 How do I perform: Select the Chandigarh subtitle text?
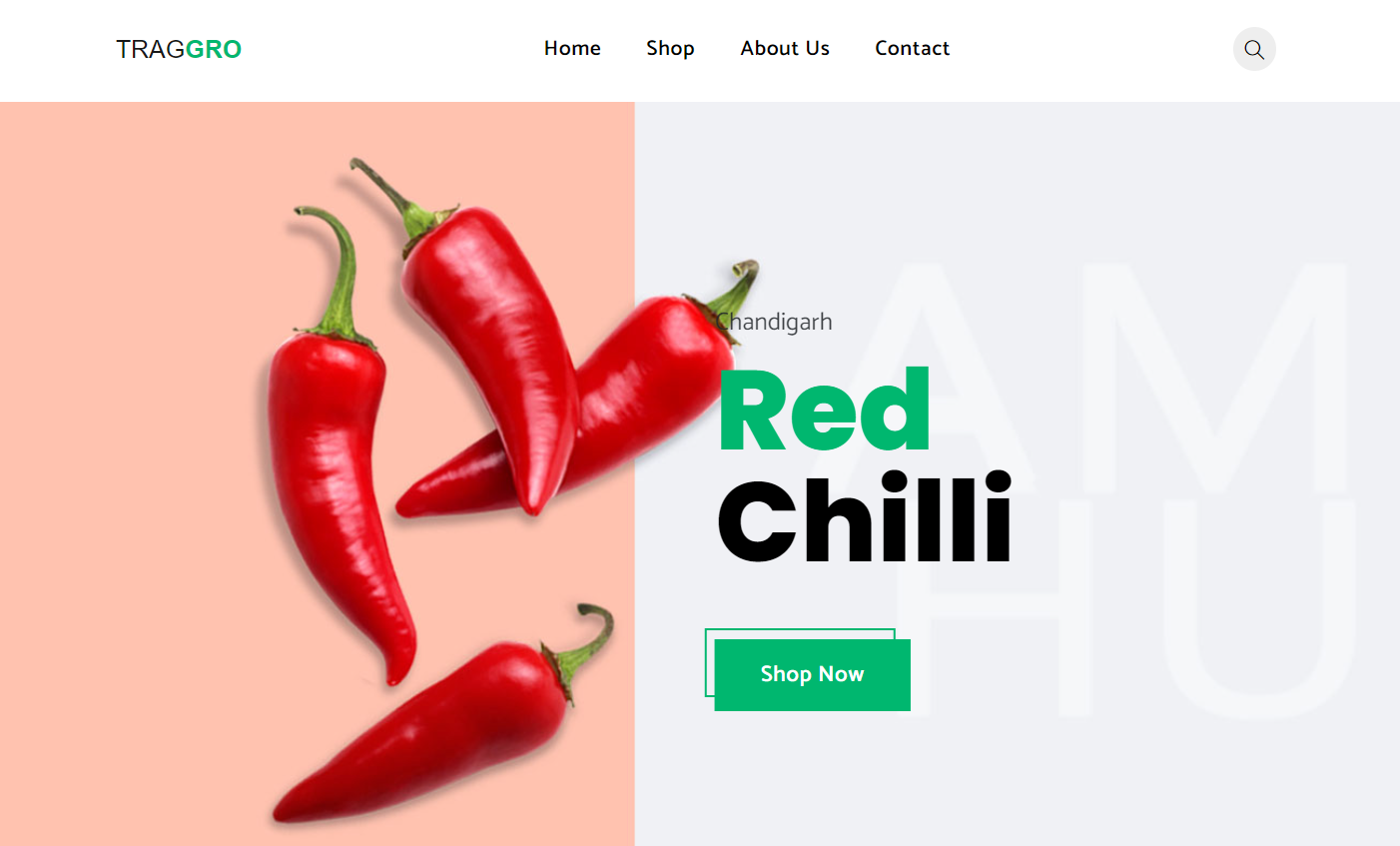pyautogui.click(x=775, y=322)
